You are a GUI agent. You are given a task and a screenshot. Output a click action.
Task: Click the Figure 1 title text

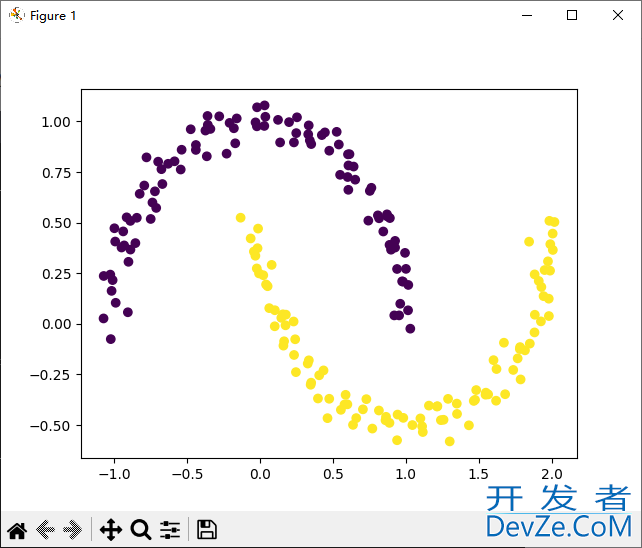[53, 16]
